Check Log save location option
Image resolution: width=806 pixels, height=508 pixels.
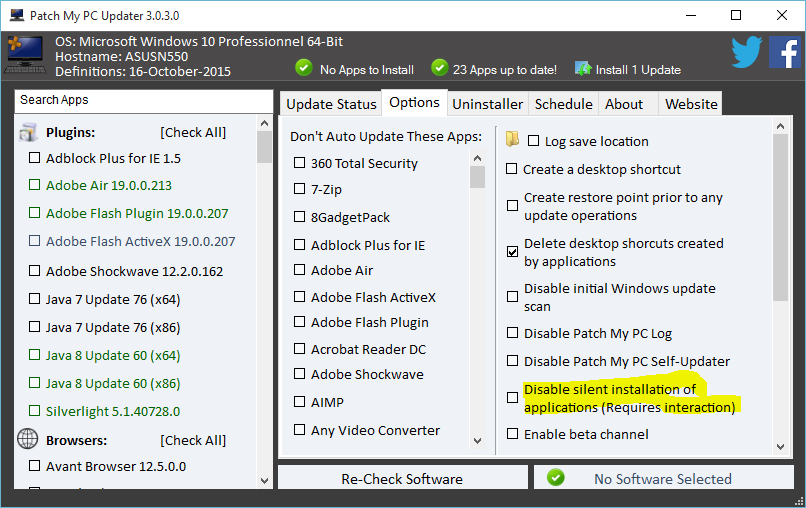coord(534,140)
